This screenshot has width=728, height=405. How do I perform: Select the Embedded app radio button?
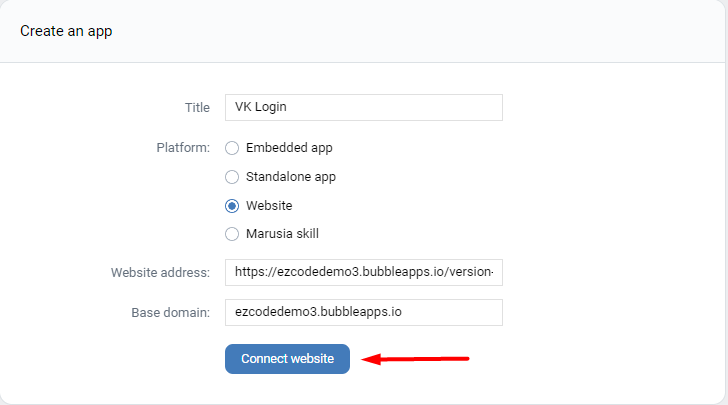232,148
